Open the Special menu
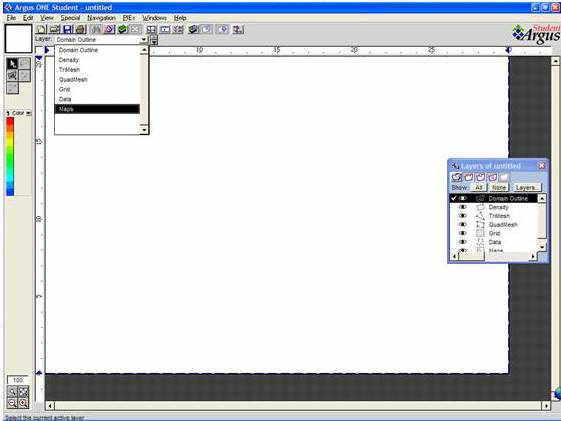Image resolution: width=561 pixels, height=421 pixels. pyautogui.click(x=70, y=18)
